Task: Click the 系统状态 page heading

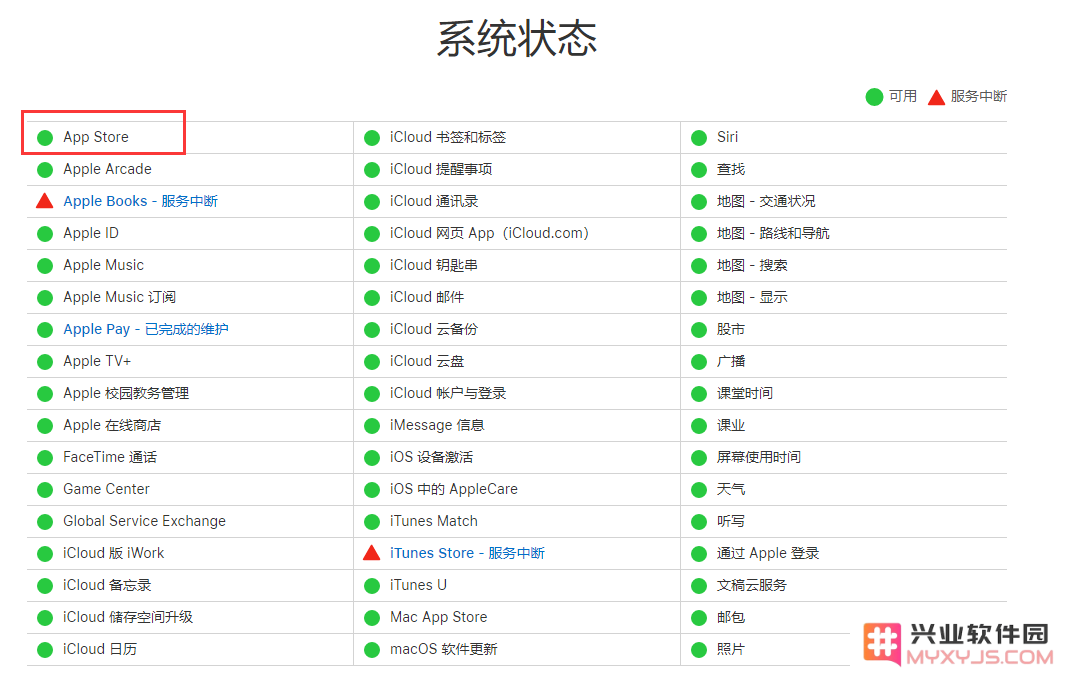Action: (517, 39)
